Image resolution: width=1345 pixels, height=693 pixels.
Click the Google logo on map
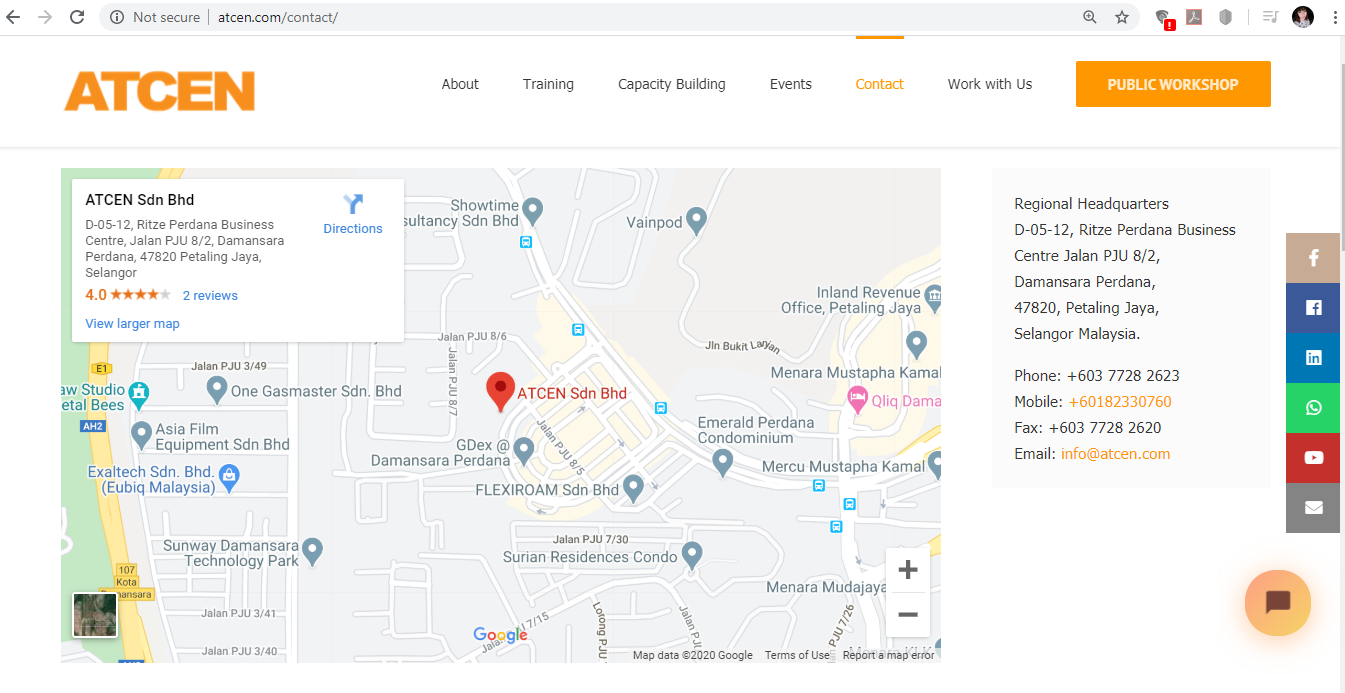point(500,635)
